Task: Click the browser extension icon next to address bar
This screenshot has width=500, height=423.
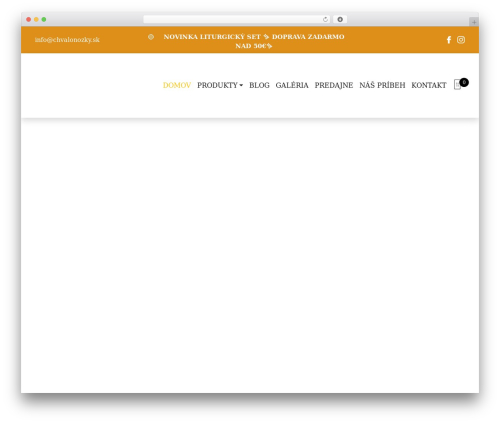Action: (x=340, y=19)
